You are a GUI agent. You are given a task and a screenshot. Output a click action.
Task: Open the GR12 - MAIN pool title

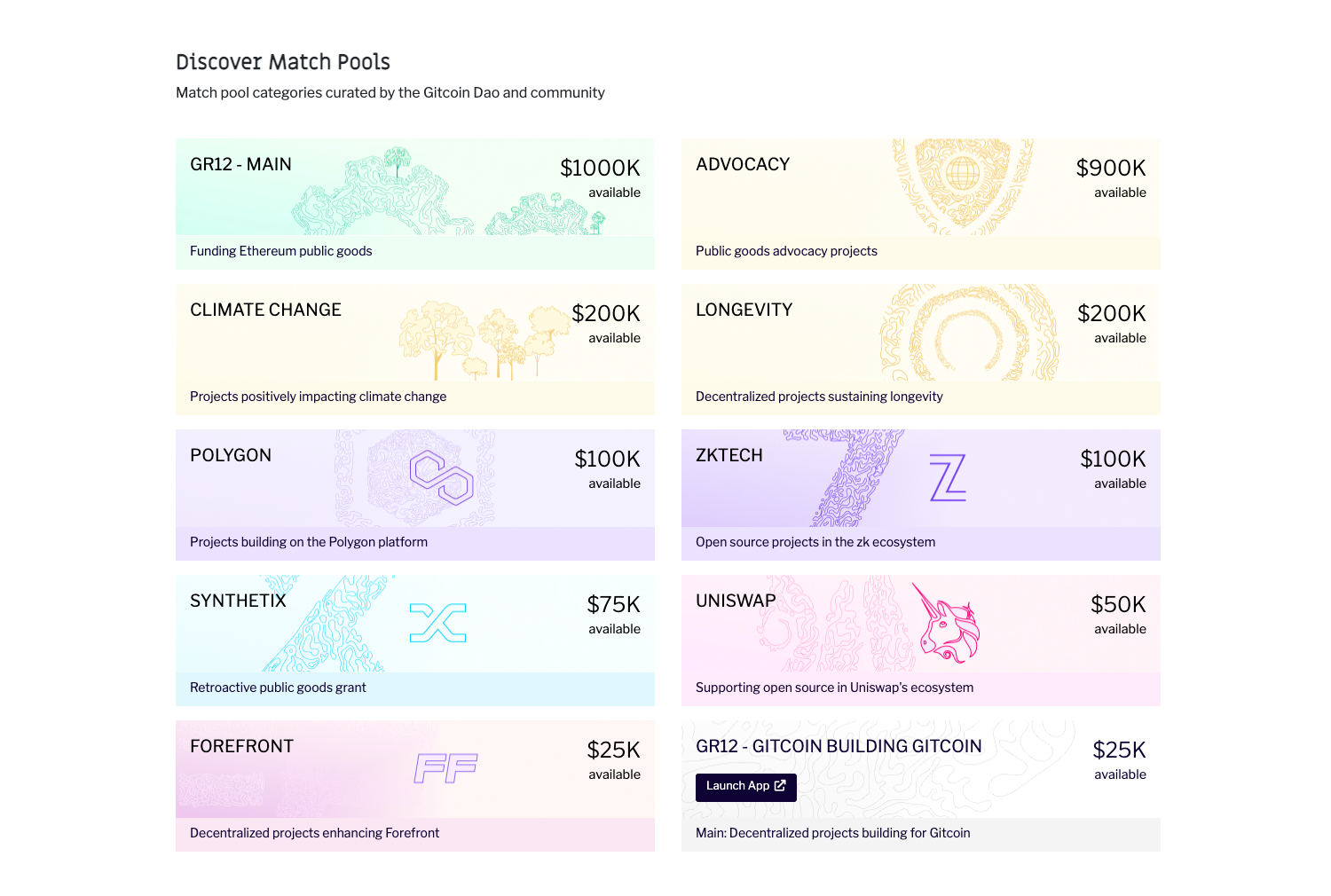(240, 164)
